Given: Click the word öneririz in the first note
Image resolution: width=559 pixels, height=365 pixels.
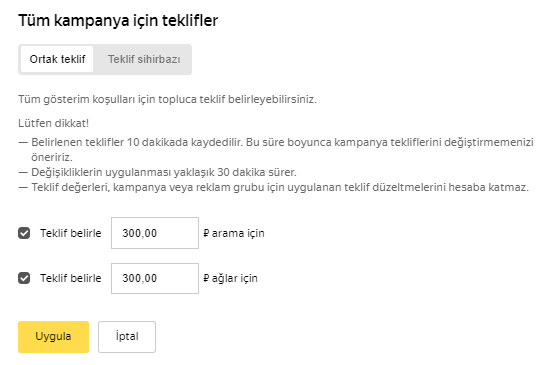Looking at the screenshot, I should (52, 157).
